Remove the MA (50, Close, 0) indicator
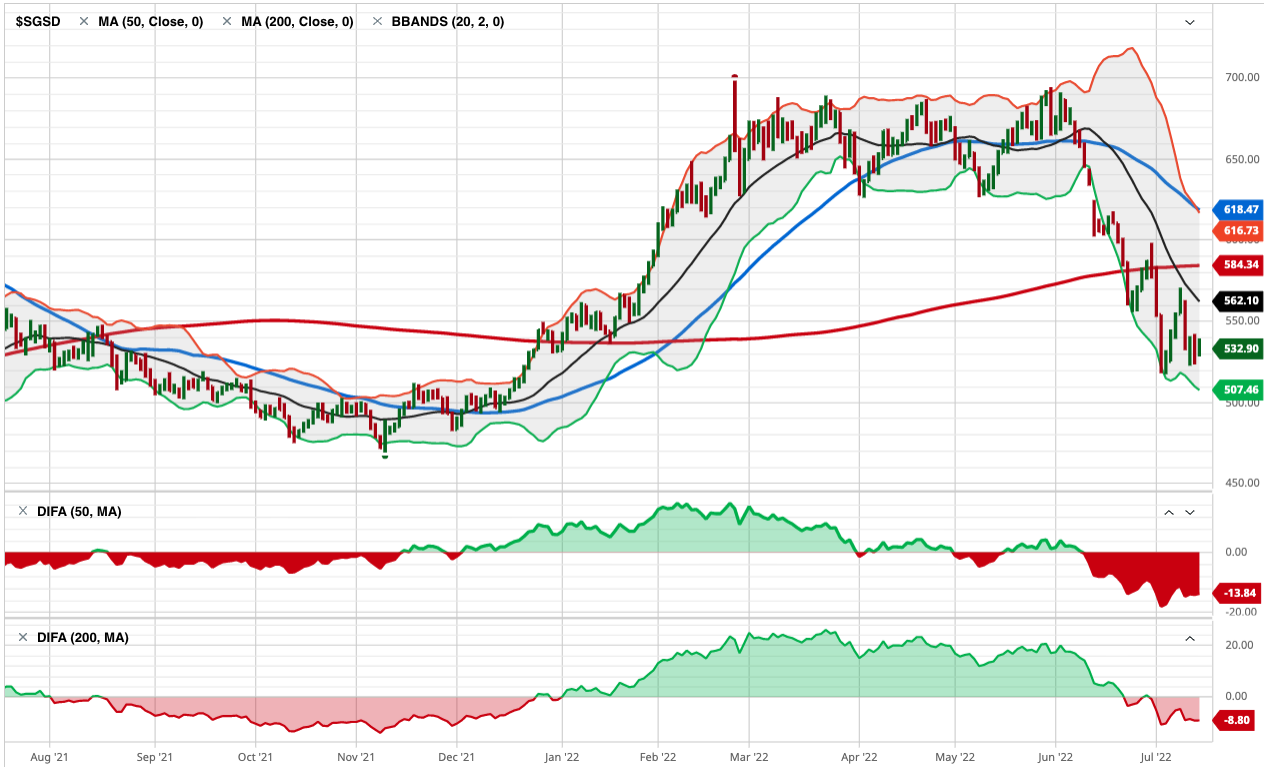Screen dimensions: 1274x771 (83, 21)
